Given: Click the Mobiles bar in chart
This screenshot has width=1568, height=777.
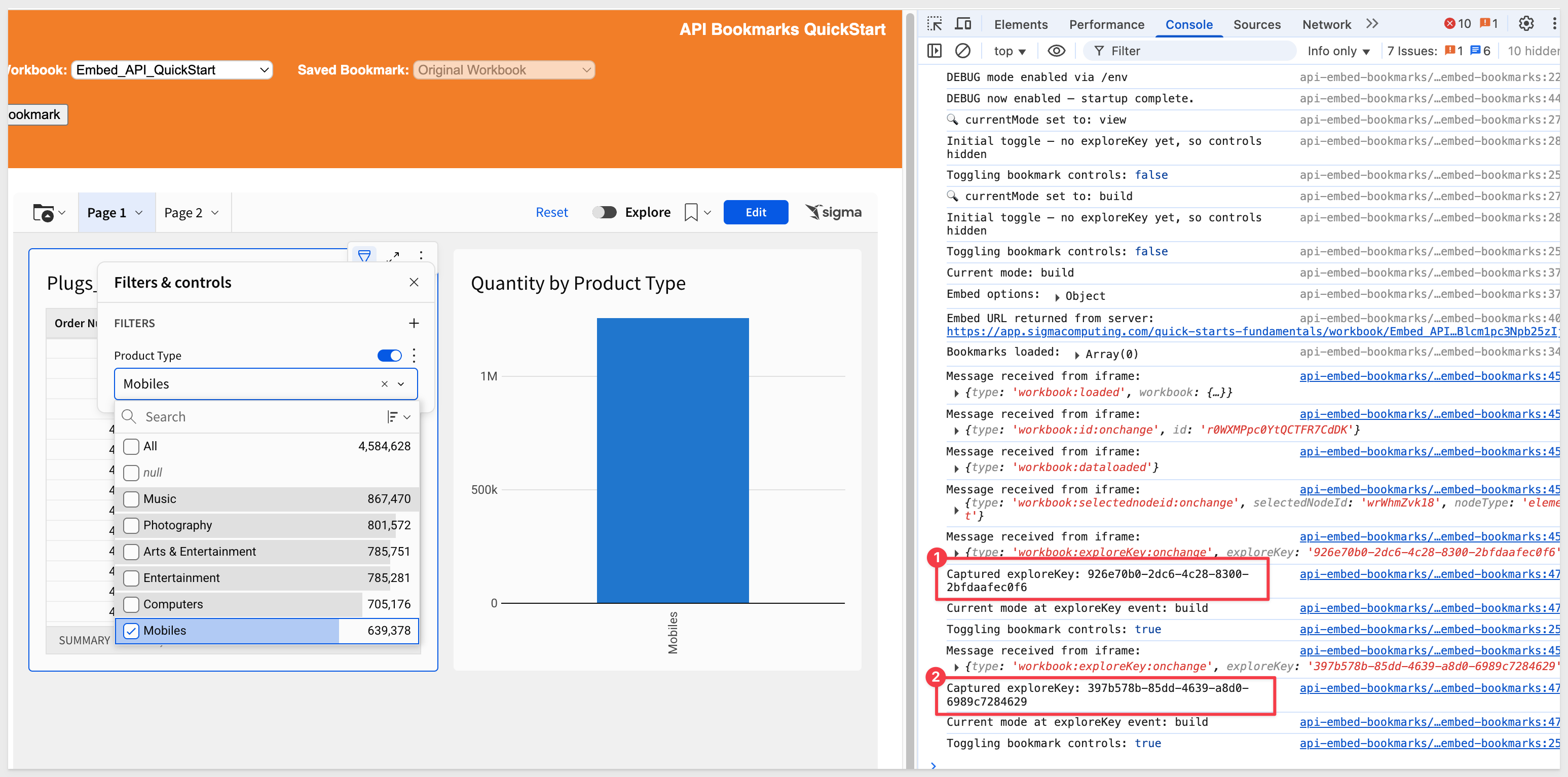Looking at the screenshot, I should [x=673, y=460].
